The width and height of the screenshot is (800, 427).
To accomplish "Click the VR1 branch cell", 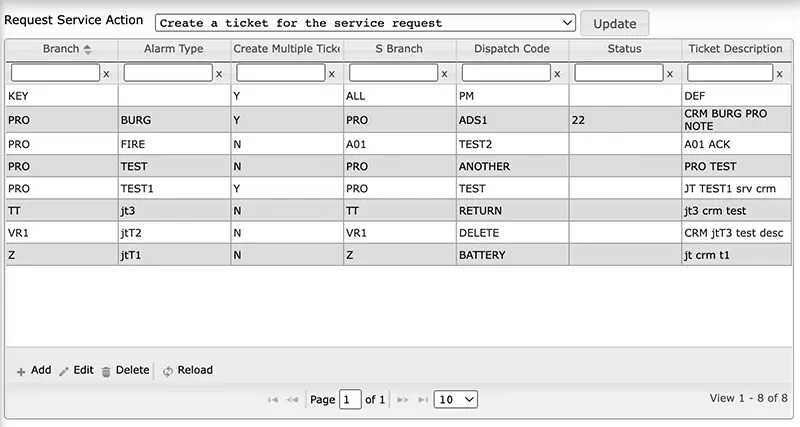I will coord(62,233).
